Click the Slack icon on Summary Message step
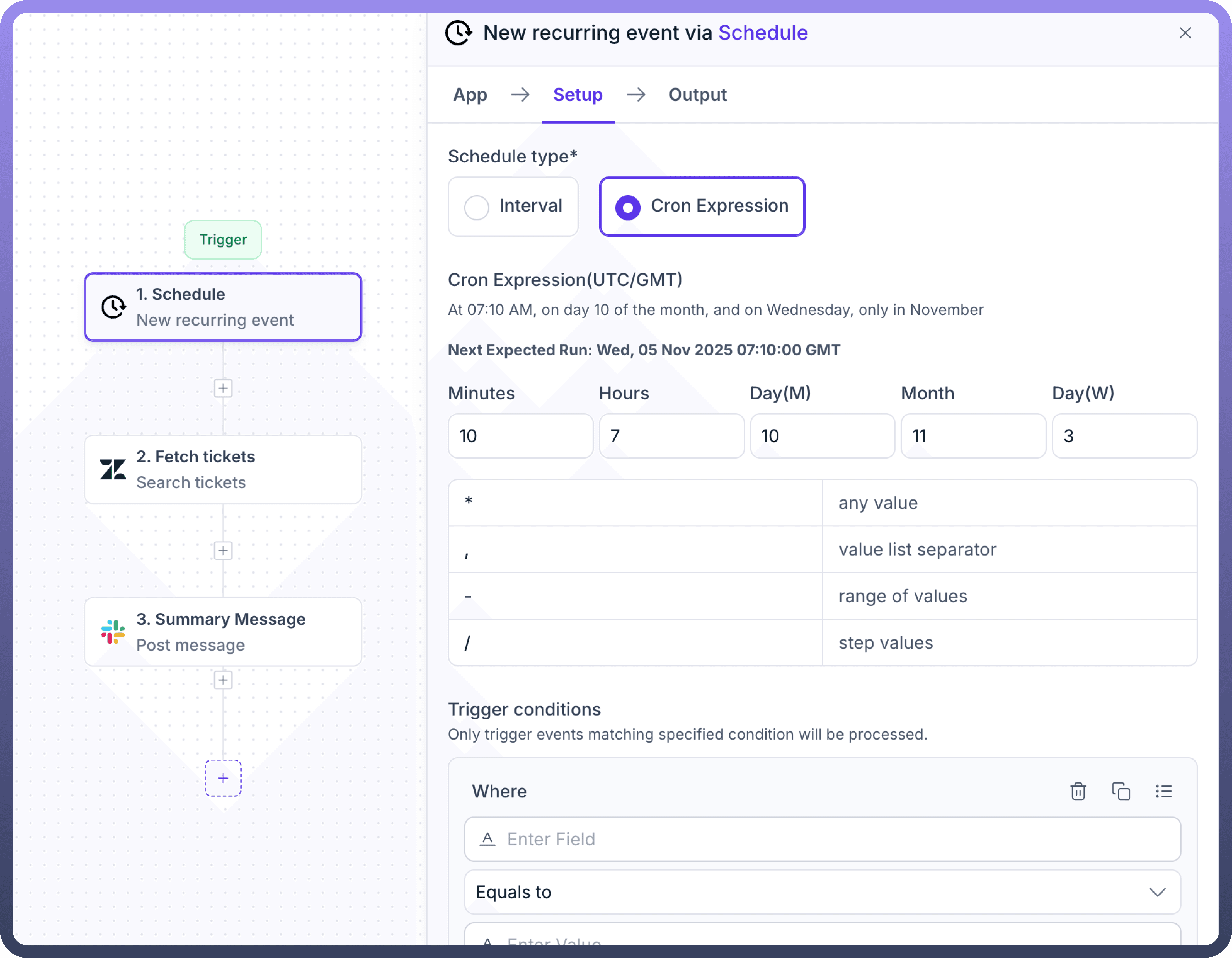The width and height of the screenshot is (1232, 958). point(113,632)
